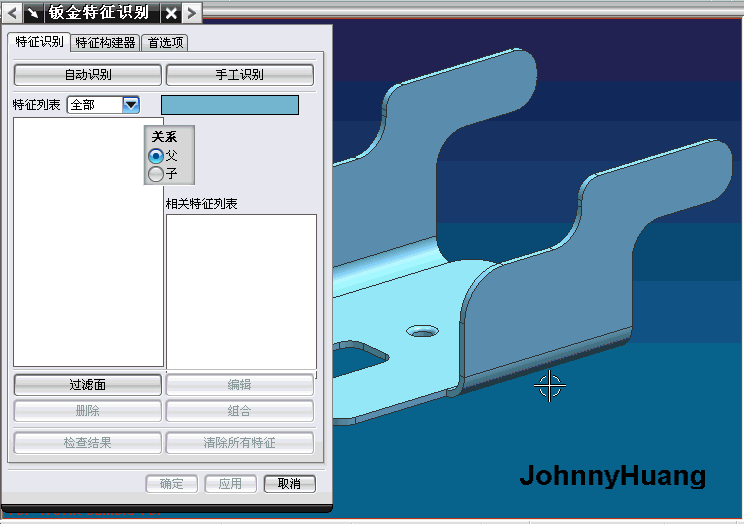
Task: Open the 特征构建器 tab
Action: click(x=105, y=43)
